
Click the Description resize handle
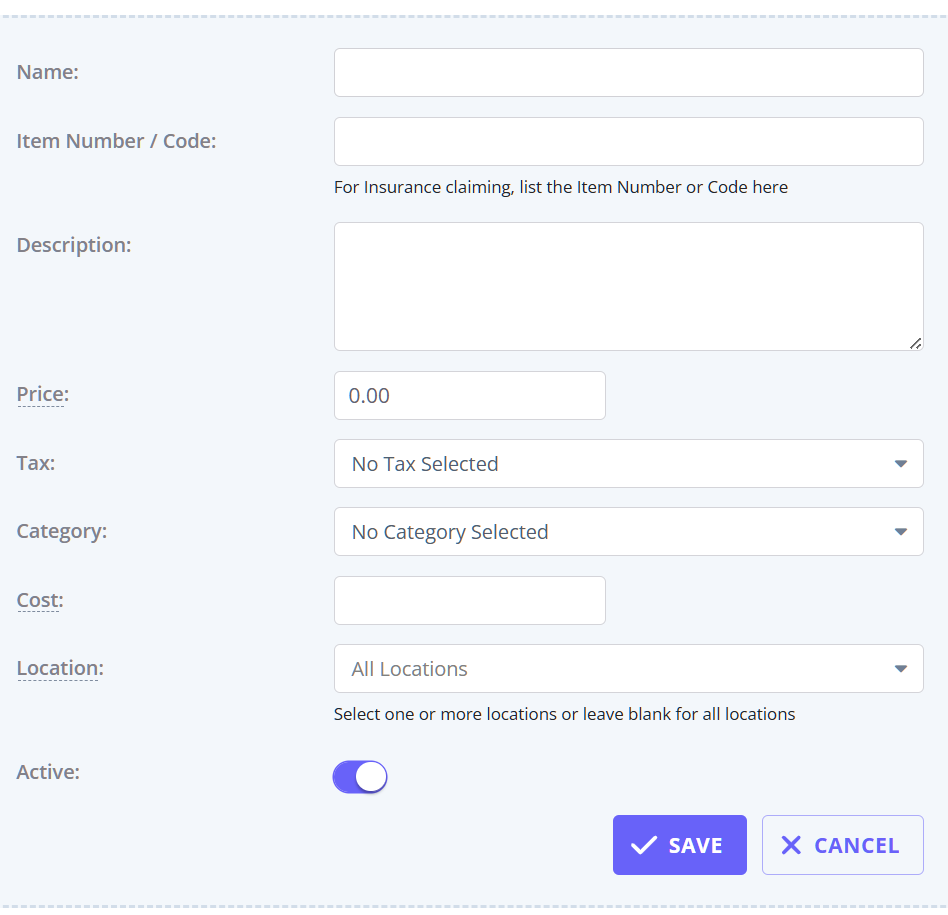pyautogui.click(x=915, y=343)
